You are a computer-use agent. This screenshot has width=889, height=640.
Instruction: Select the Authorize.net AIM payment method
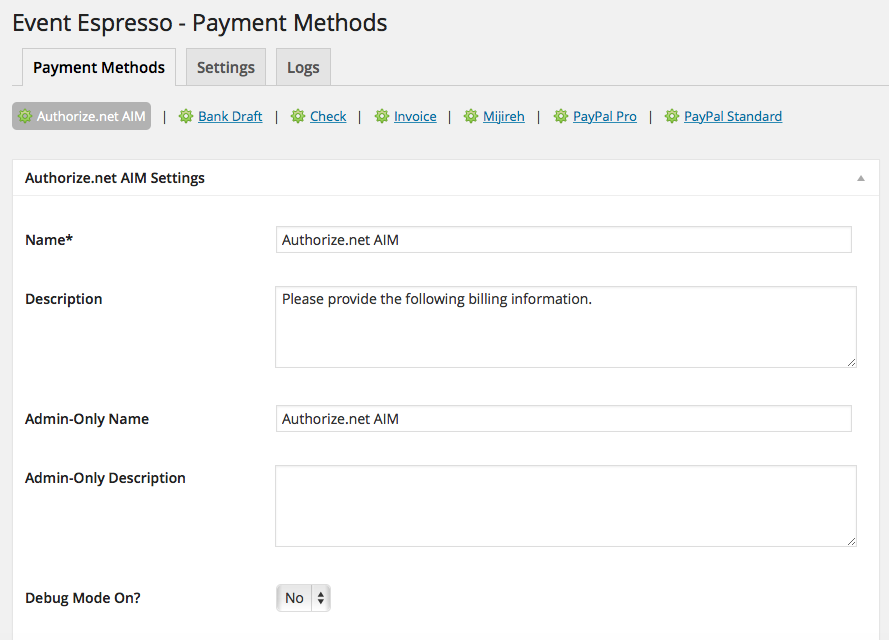(x=82, y=116)
